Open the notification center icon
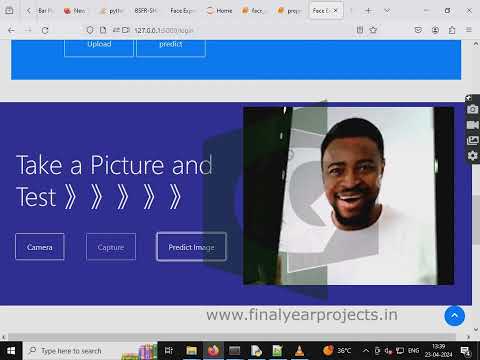This screenshot has height=360, width=480. pyautogui.click(x=465, y=351)
